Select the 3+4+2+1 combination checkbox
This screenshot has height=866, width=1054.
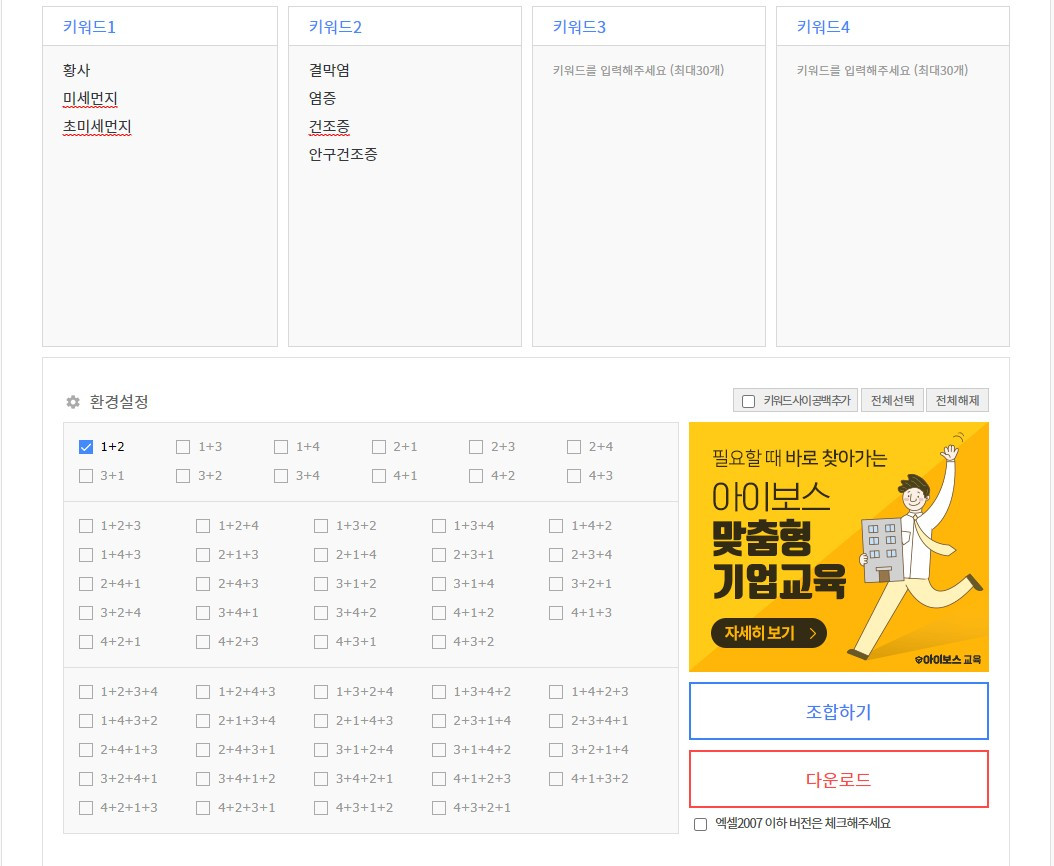pos(321,779)
